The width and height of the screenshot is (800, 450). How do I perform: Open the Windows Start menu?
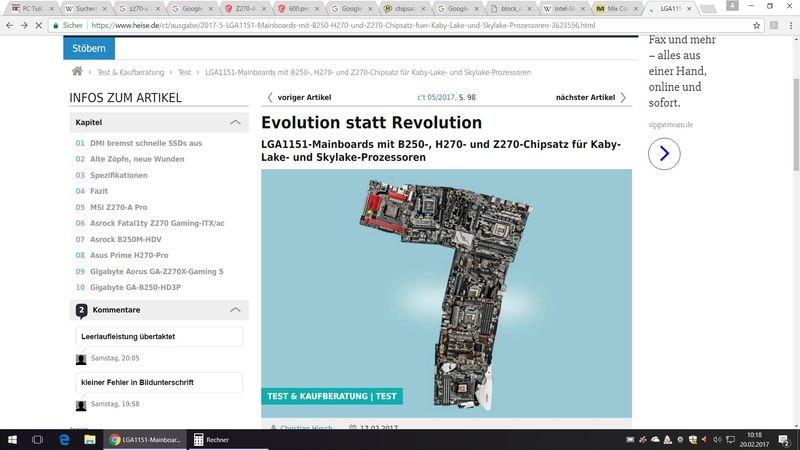(x=12, y=439)
